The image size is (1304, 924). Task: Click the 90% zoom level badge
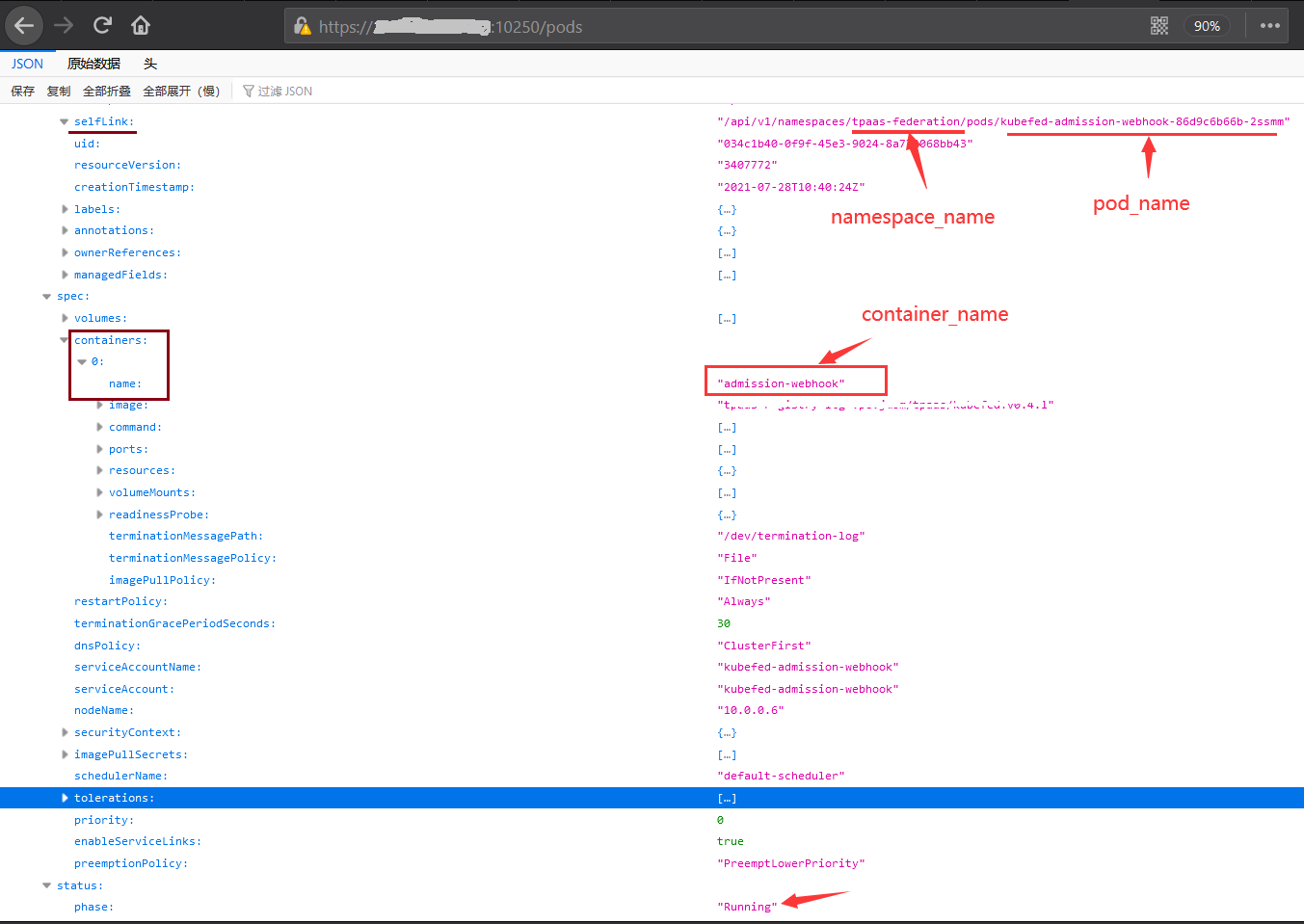click(x=1207, y=26)
